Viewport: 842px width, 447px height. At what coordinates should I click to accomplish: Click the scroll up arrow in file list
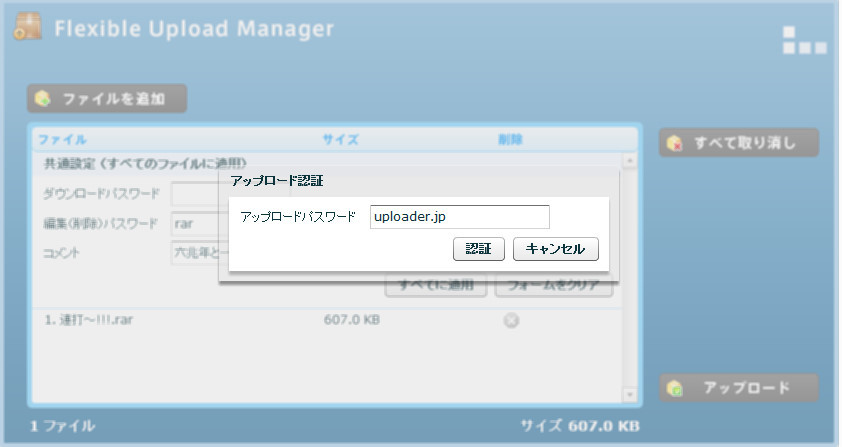[629, 161]
